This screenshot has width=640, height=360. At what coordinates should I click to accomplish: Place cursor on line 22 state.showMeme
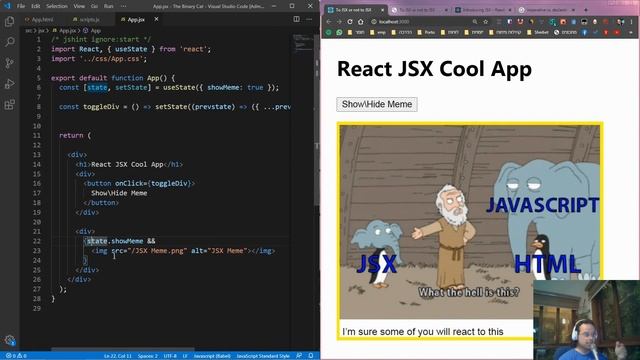(115, 241)
